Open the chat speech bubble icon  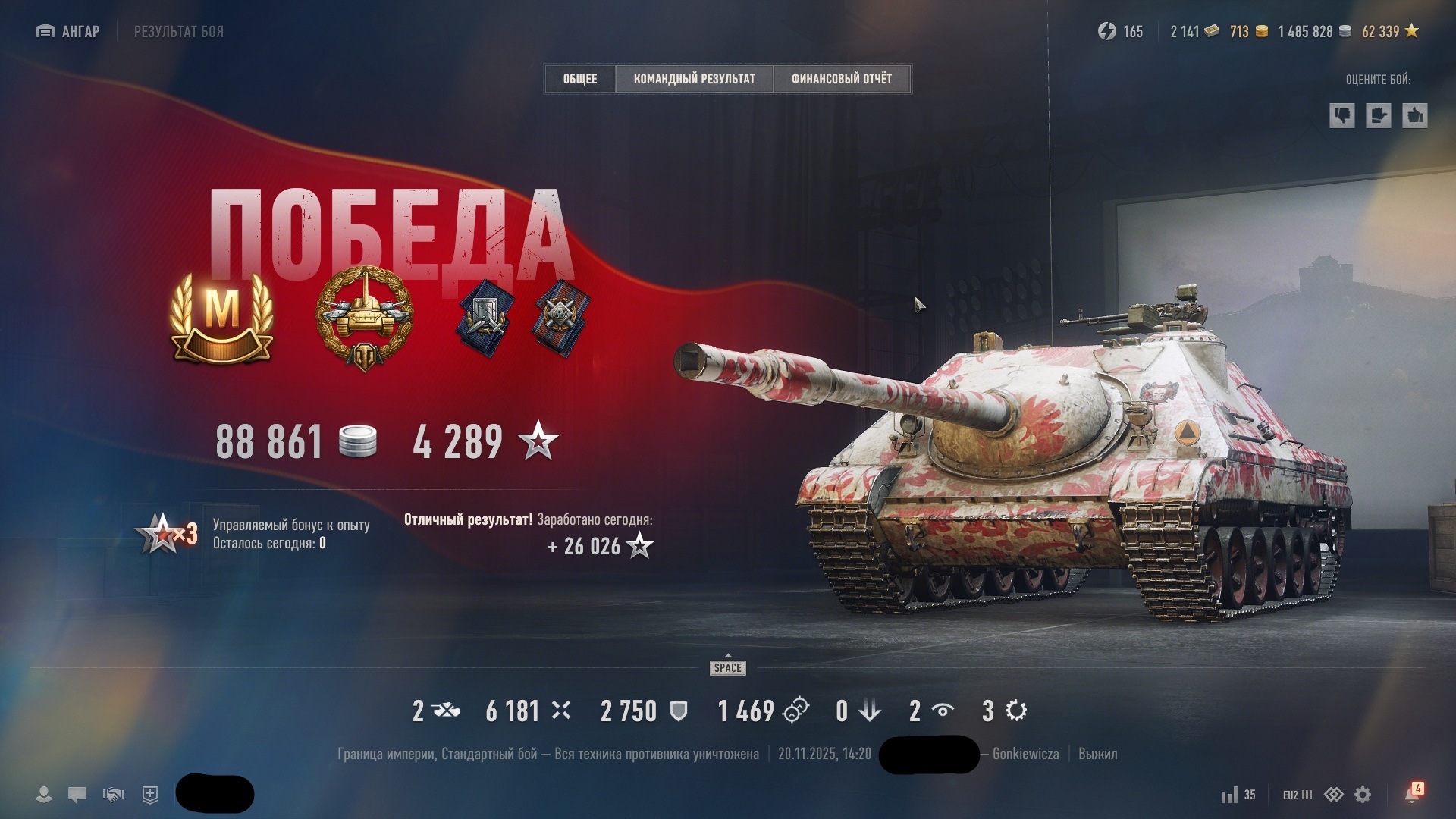pyautogui.click(x=77, y=795)
